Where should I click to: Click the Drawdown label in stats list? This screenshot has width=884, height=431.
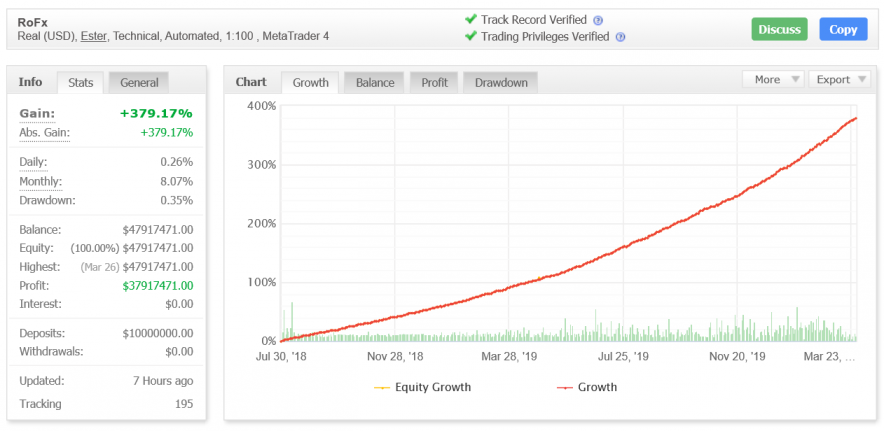click(46, 200)
